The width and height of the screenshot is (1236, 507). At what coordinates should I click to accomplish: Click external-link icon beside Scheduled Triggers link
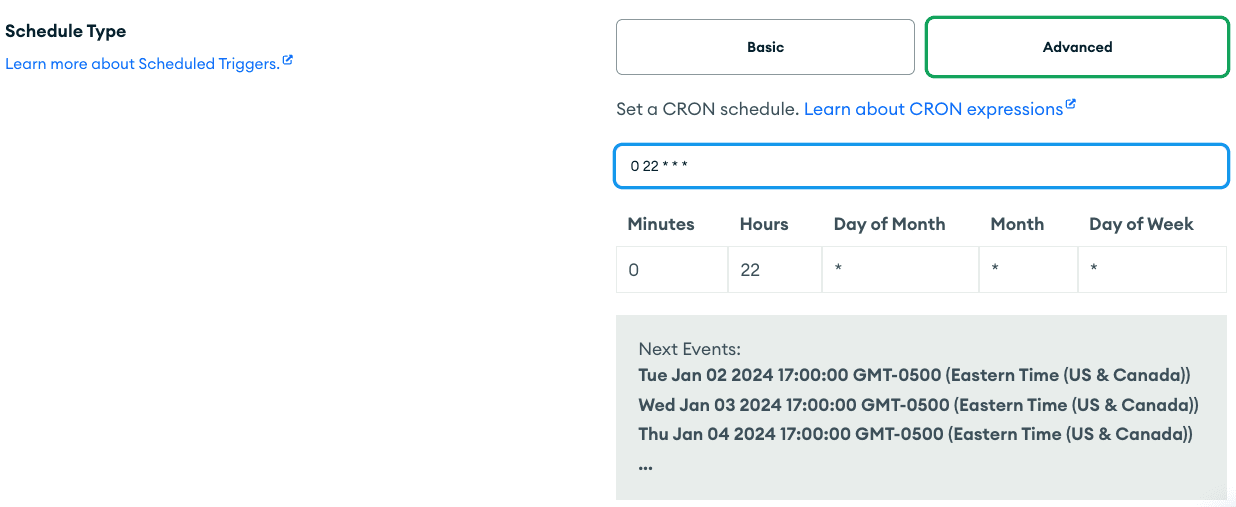click(288, 61)
